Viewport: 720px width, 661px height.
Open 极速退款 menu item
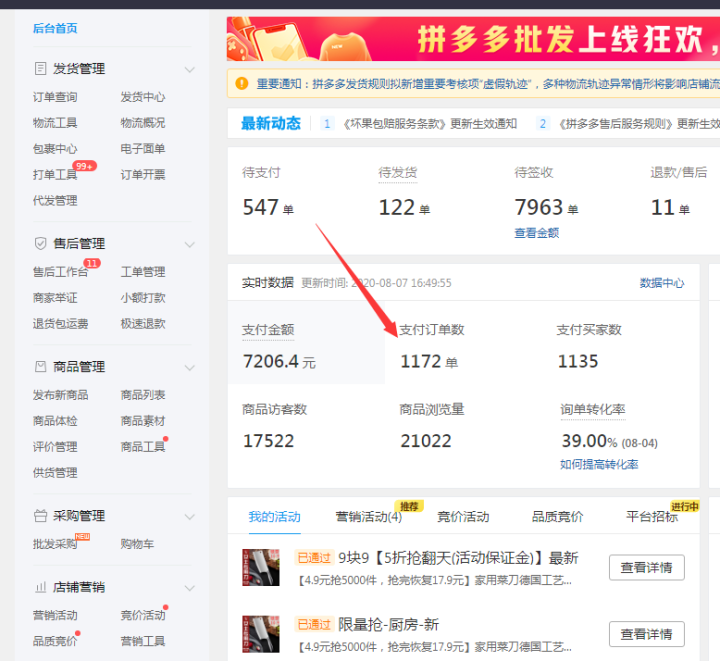pos(143,324)
